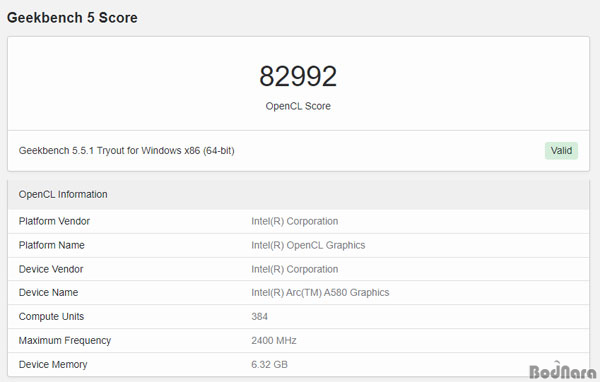Click the Device Name label
The width and height of the screenshot is (600, 382).
pyautogui.click(x=48, y=292)
